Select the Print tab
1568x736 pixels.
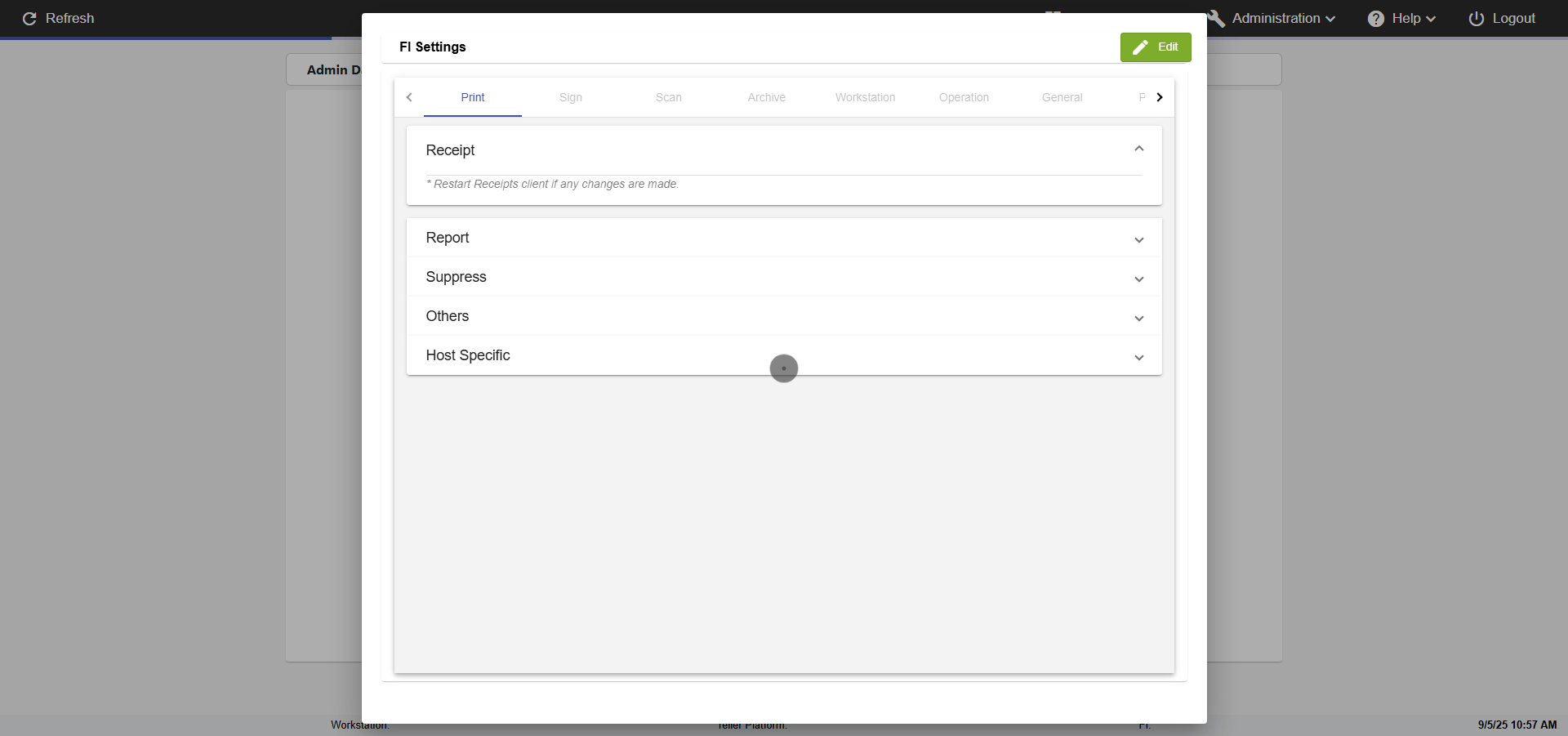point(473,97)
